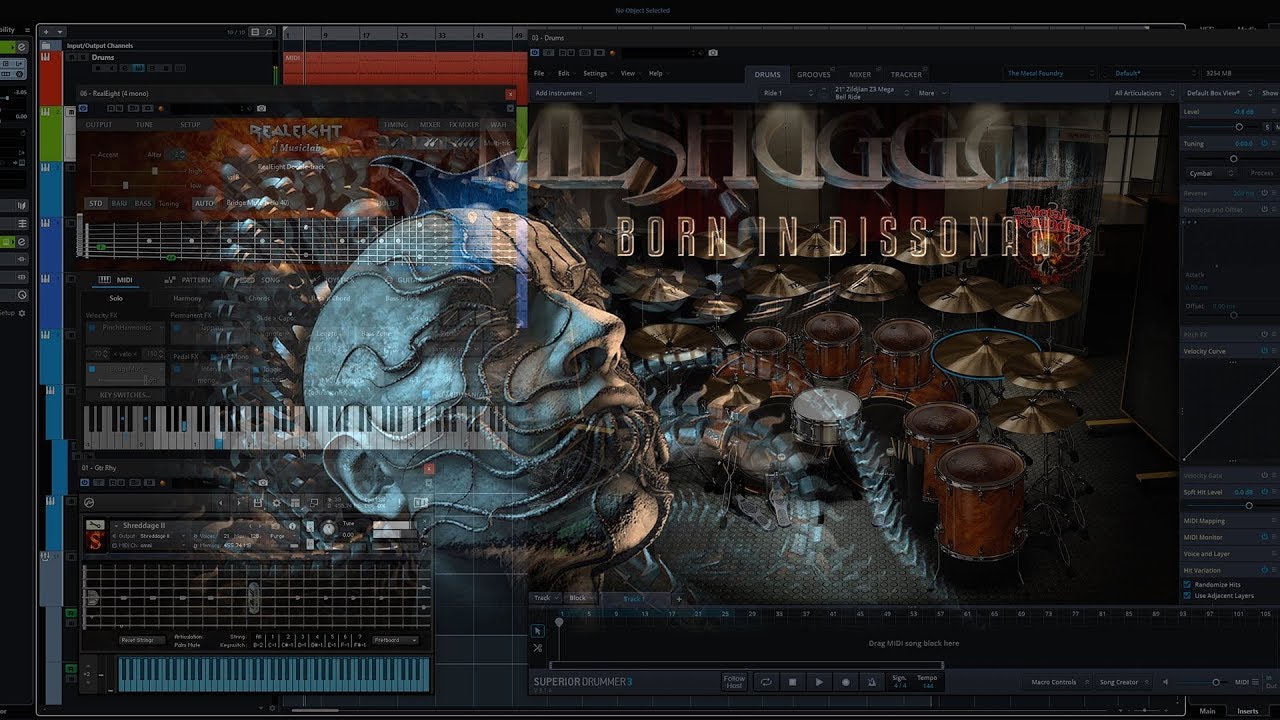
Task: Select the pointer tool in the song track area
Action: pyautogui.click(x=537, y=631)
